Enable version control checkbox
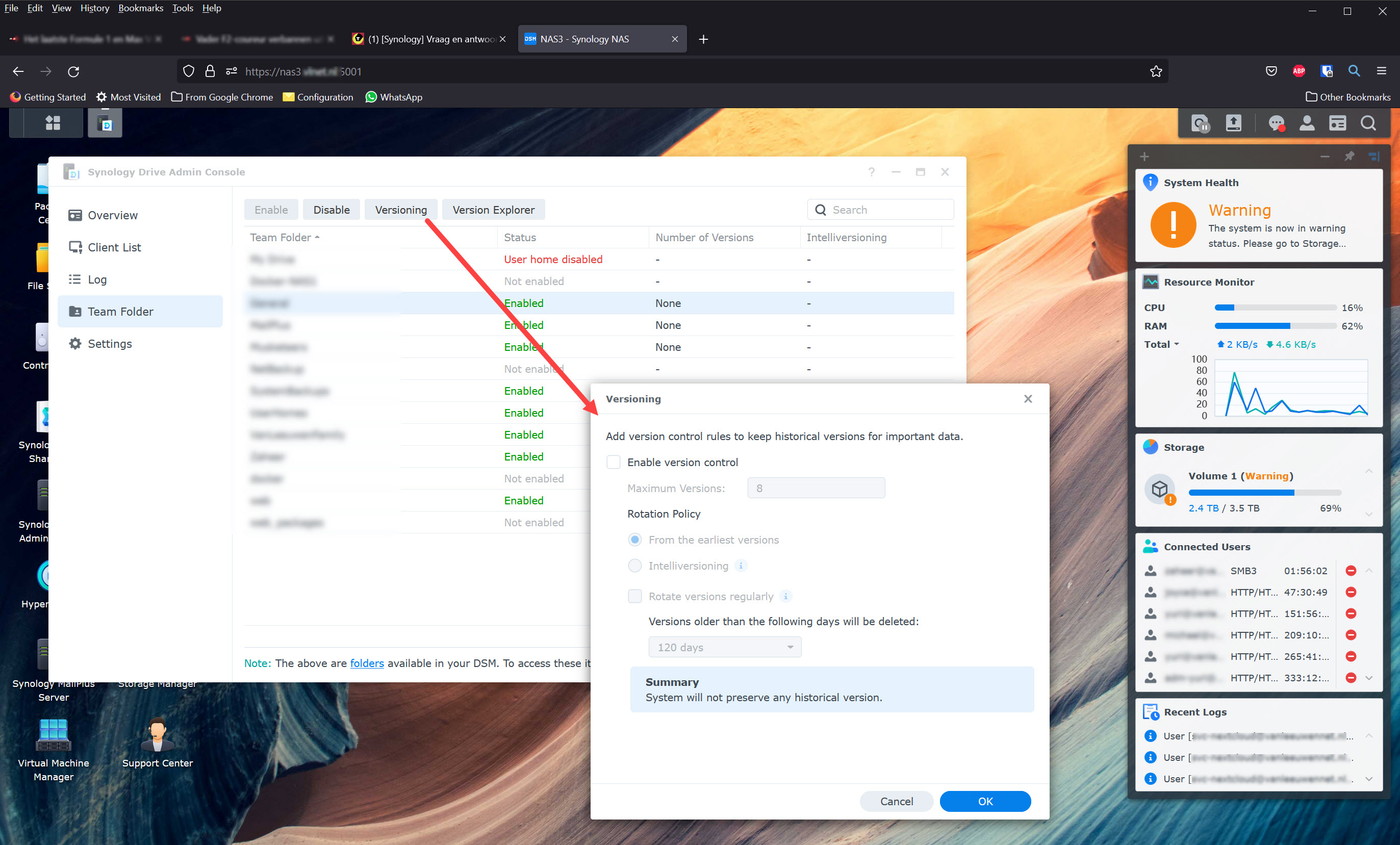The width and height of the screenshot is (1400, 845). point(613,462)
